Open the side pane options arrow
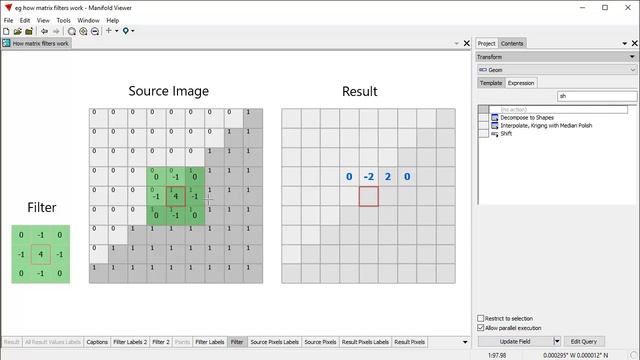This screenshot has width=640, height=360. (x=624, y=43)
